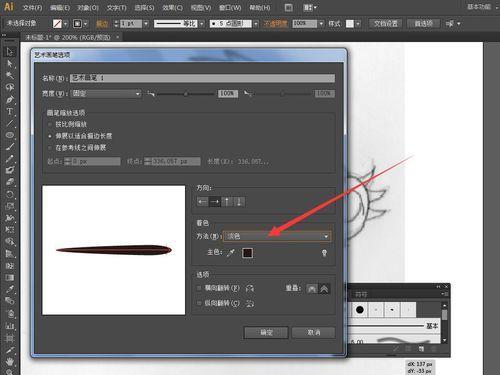Open the 方法 colorization dropdown
Viewport: 500px width, 375px height.
coord(277,236)
